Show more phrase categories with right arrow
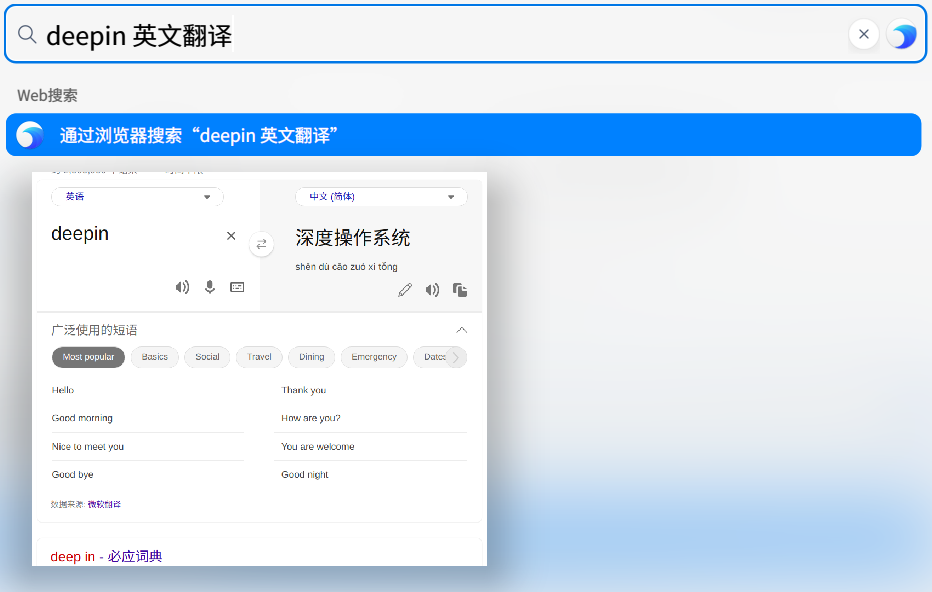Viewport: 932px width, 592px height. tap(456, 357)
